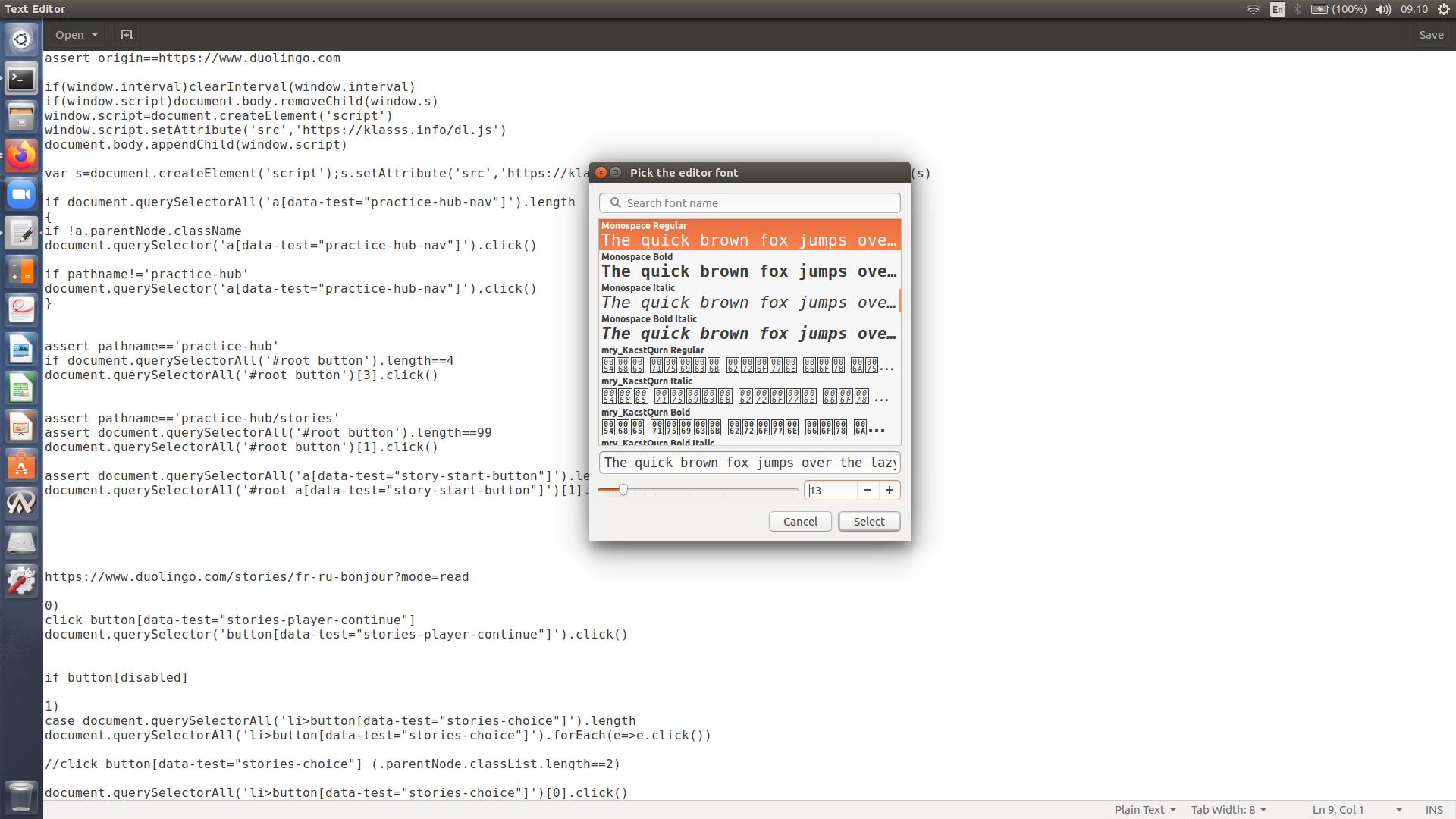The width and height of the screenshot is (1456, 819).
Task: Click the search magnifier in font dialog
Action: (x=616, y=202)
